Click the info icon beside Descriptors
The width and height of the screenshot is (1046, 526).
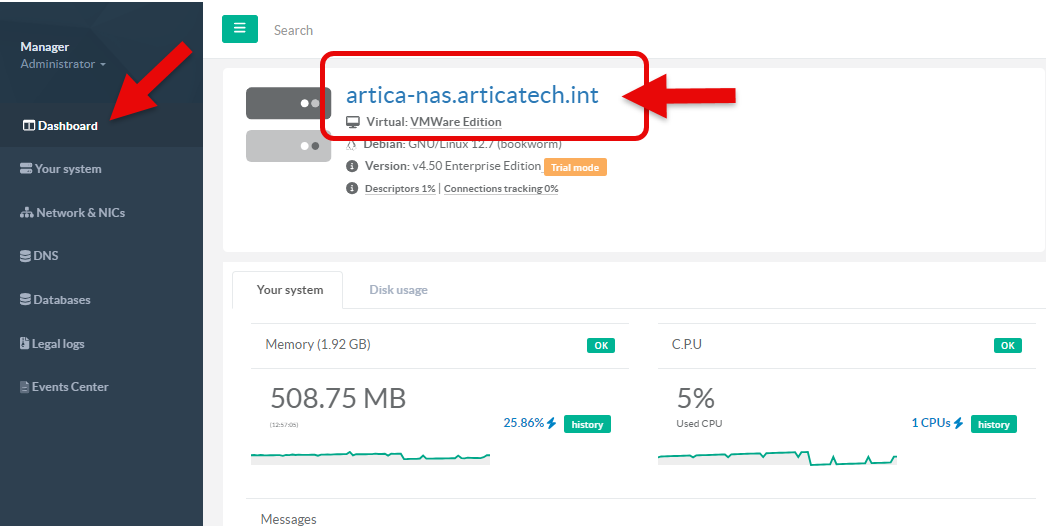[x=352, y=188]
